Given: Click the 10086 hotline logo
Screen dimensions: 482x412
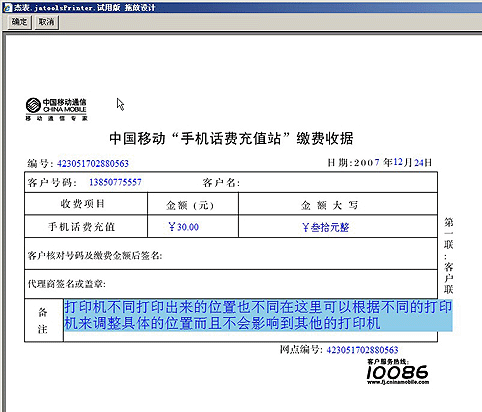Looking at the screenshot, I should click(x=398, y=372).
